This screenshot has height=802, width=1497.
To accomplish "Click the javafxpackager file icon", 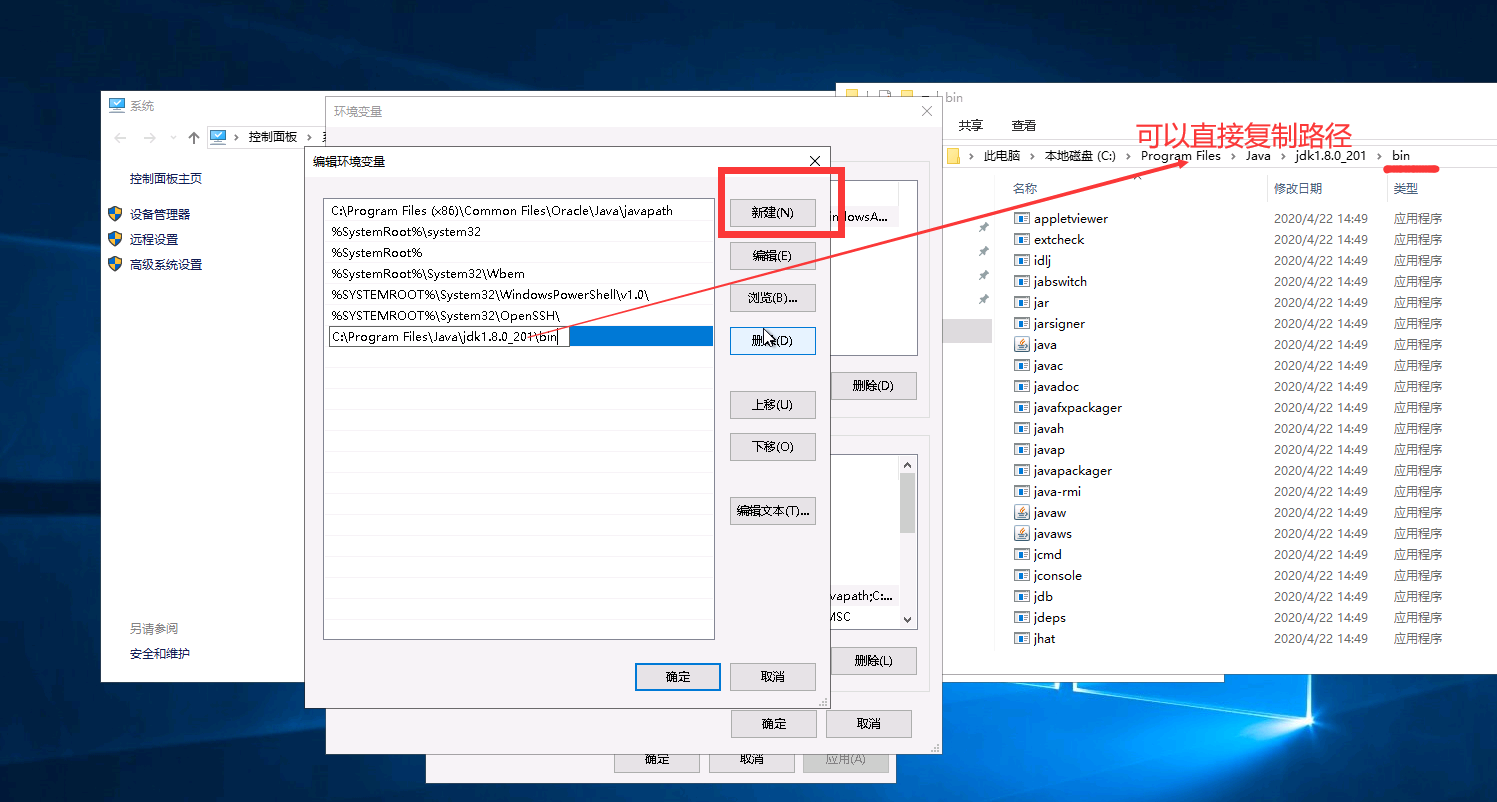I will point(1022,407).
